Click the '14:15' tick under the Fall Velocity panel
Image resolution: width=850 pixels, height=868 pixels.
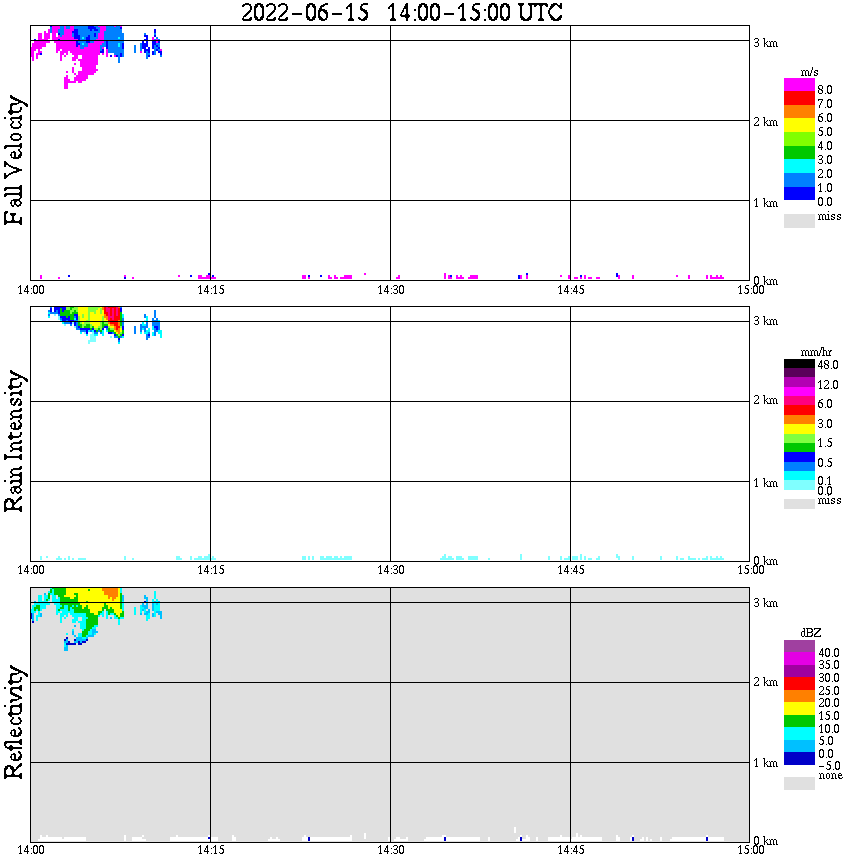[211, 290]
